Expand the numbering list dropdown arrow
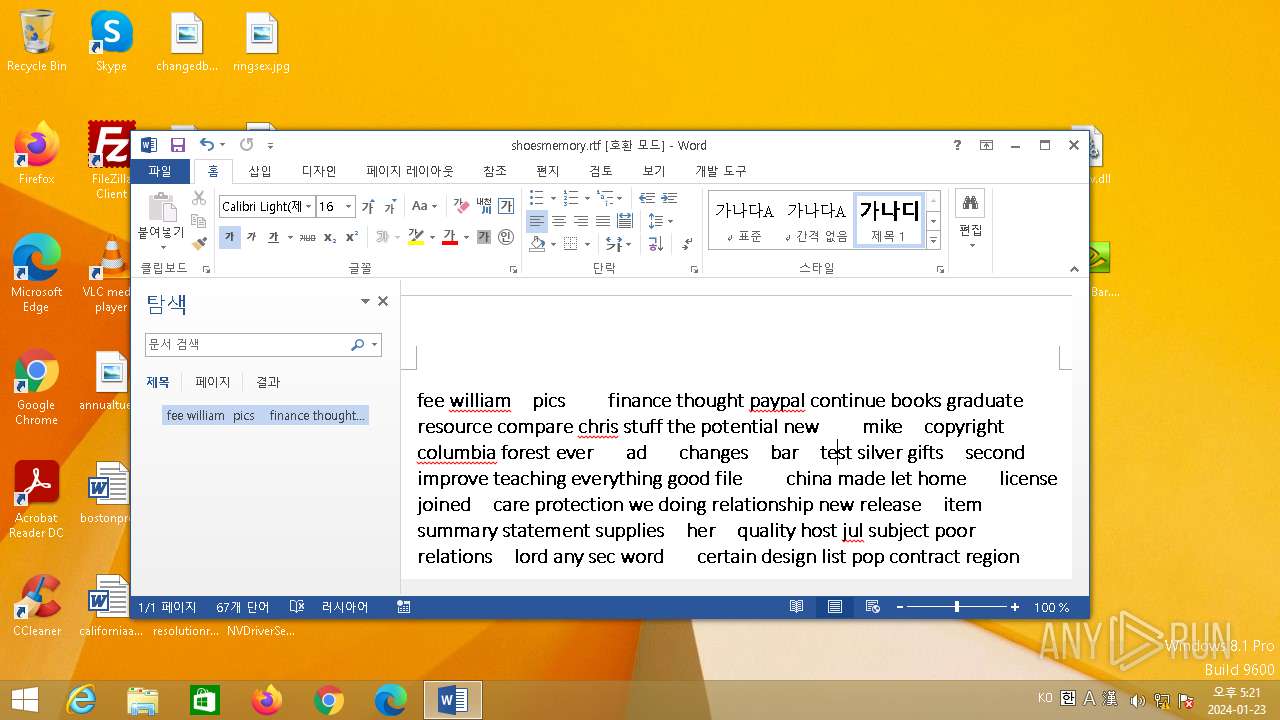Screen dimensions: 1280x720 point(586,198)
